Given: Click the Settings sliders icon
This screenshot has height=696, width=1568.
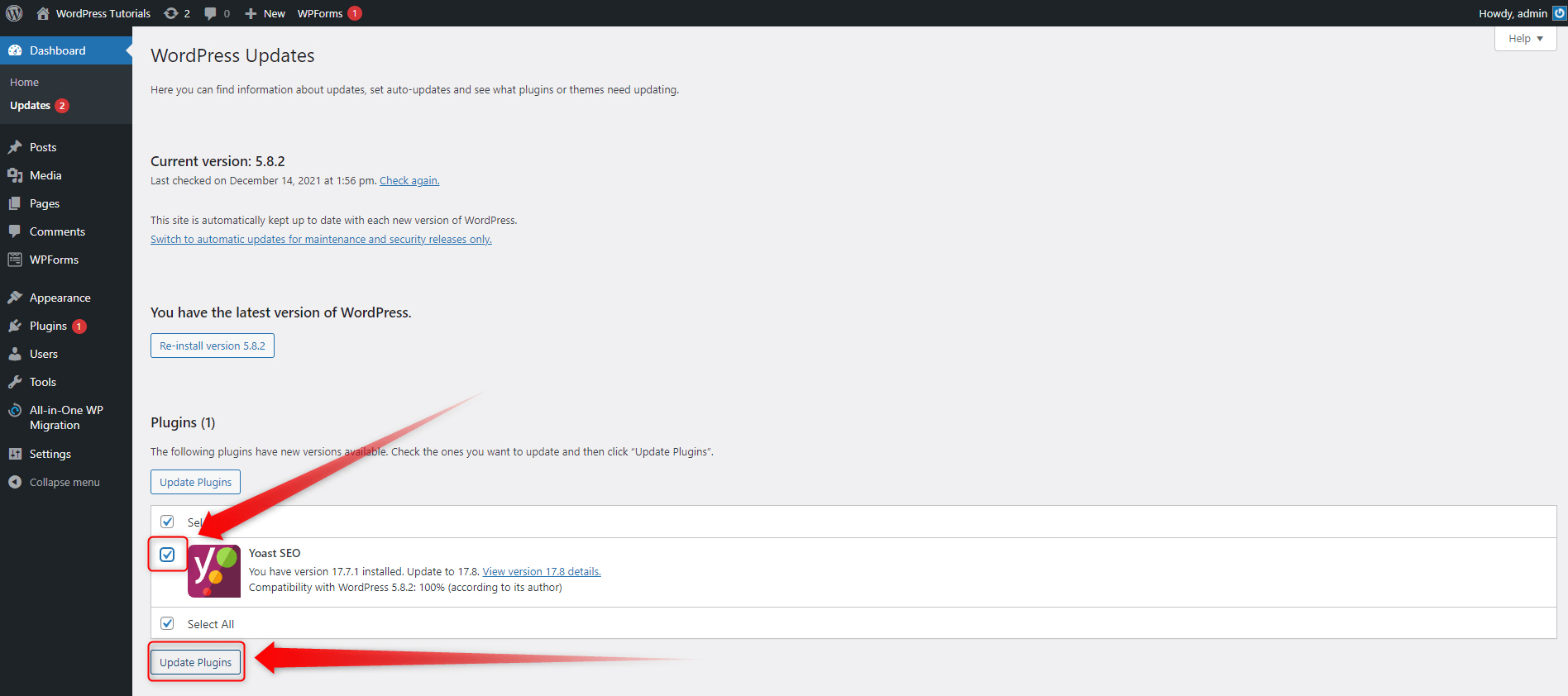Looking at the screenshot, I should point(15,454).
